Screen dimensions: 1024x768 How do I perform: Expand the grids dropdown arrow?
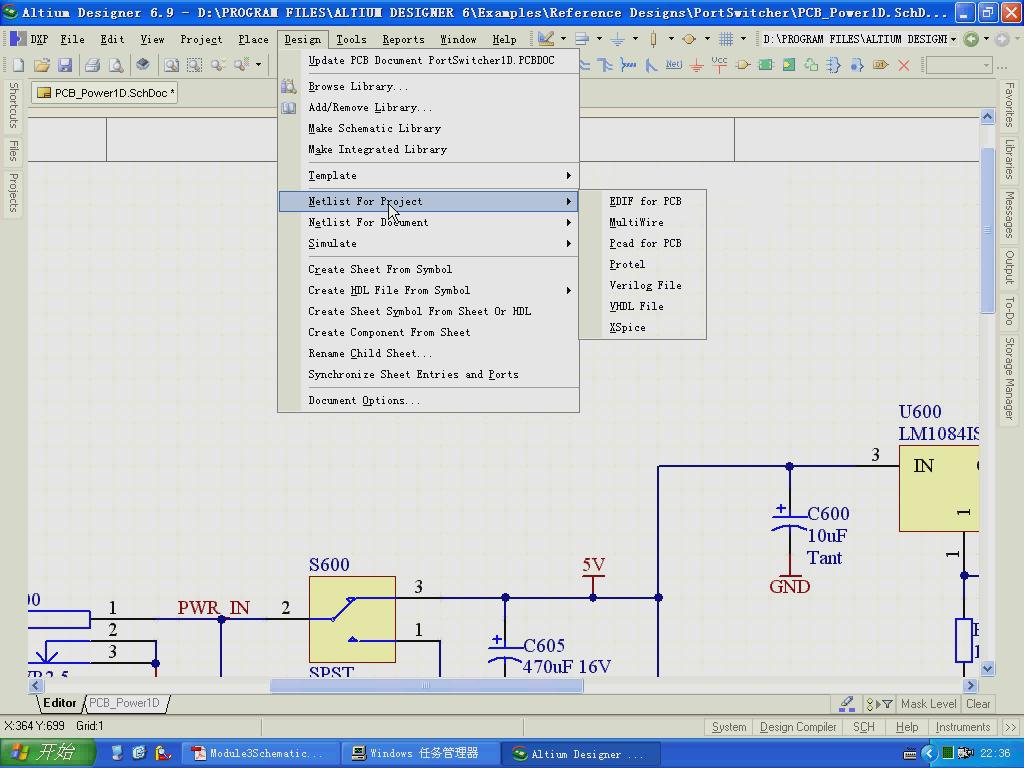pyautogui.click(x=743, y=39)
